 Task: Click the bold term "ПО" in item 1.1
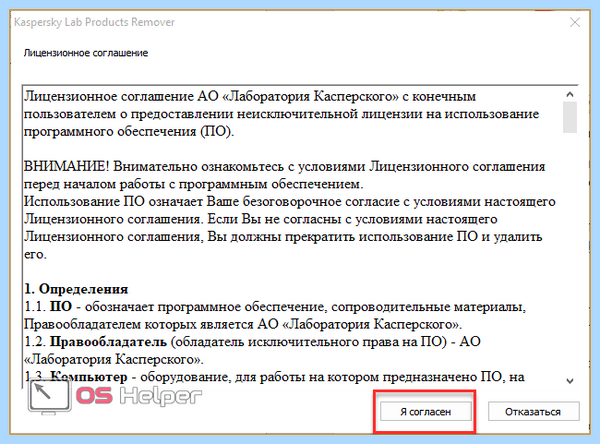[x=61, y=307]
